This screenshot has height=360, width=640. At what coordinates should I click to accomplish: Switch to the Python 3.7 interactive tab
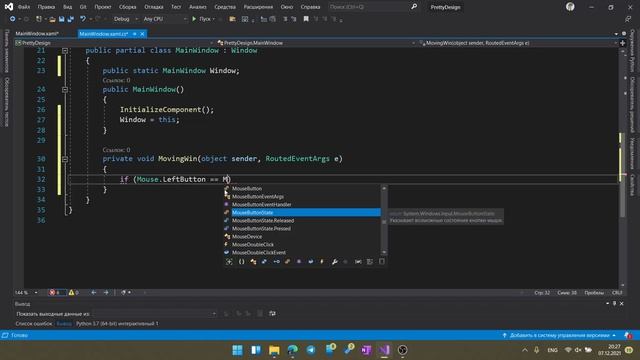click(117, 324)
